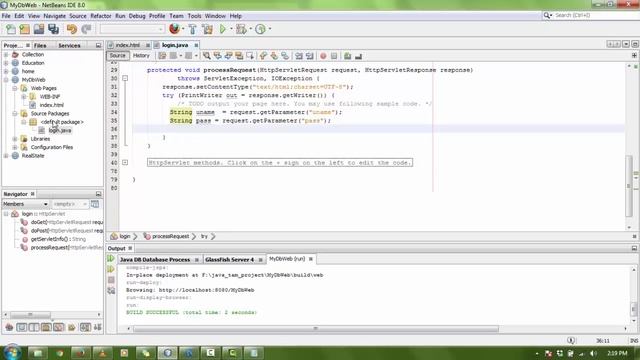Click the Clean and Build Project icon
This screenshot has height=360, width=640.
pyautogui.click(x=207, y=29)
